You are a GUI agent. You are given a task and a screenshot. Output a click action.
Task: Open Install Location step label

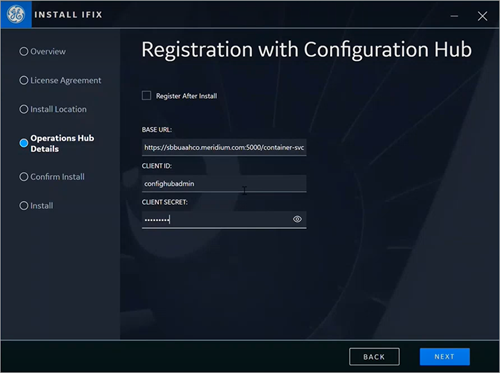(58, 109)
